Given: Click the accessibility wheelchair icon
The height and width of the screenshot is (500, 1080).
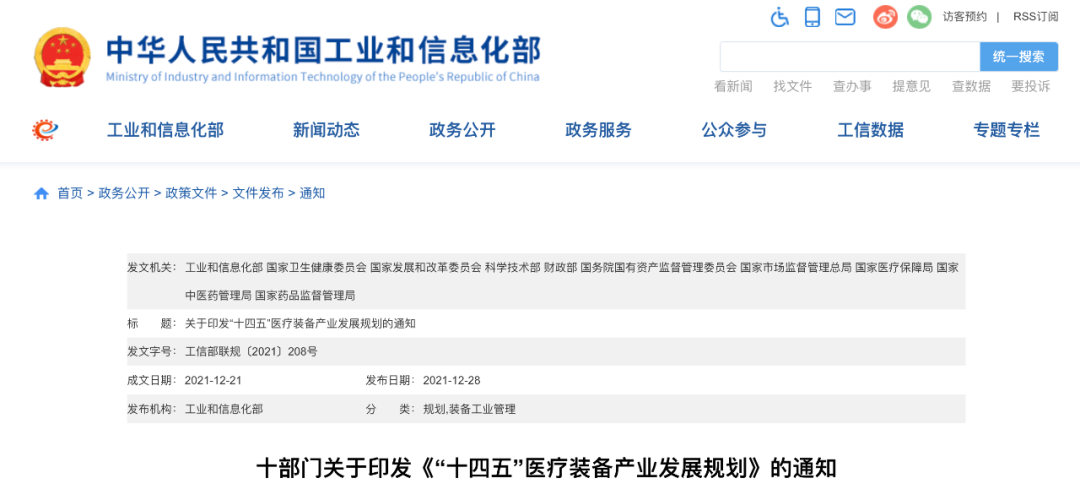Looking at the screenshot, I should [780, 17].
